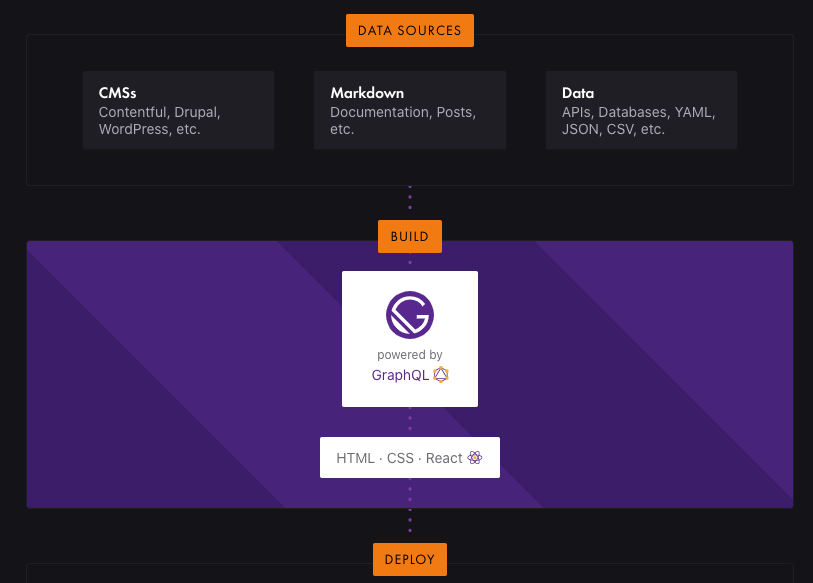The image size is (813, 583).
Task: Click the 'CMSs' heading text
Action: (118, 93)
